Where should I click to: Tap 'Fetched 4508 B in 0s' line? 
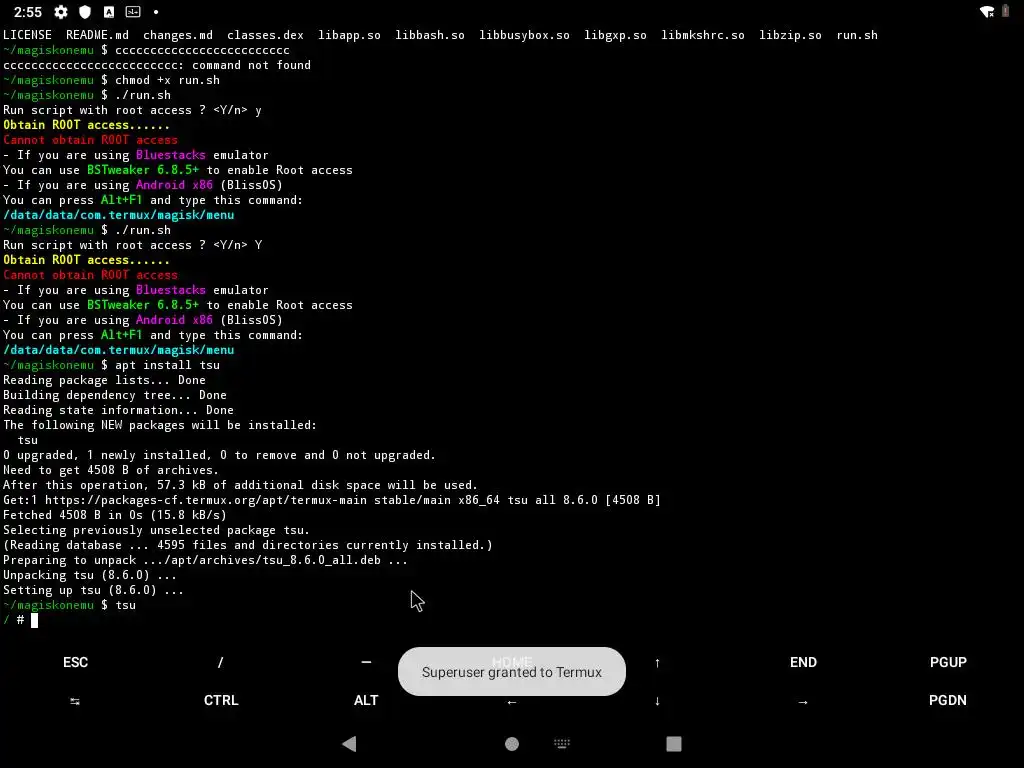(x=115, y=515)
